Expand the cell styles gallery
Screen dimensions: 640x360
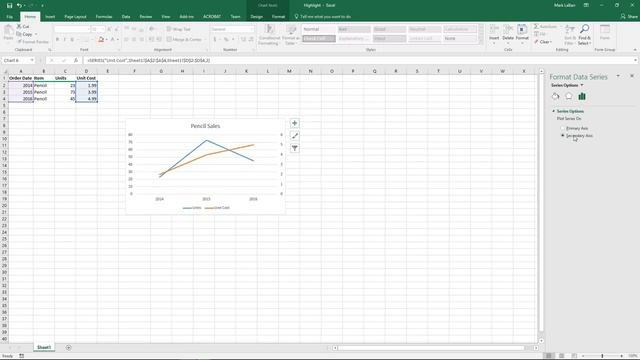481,41
